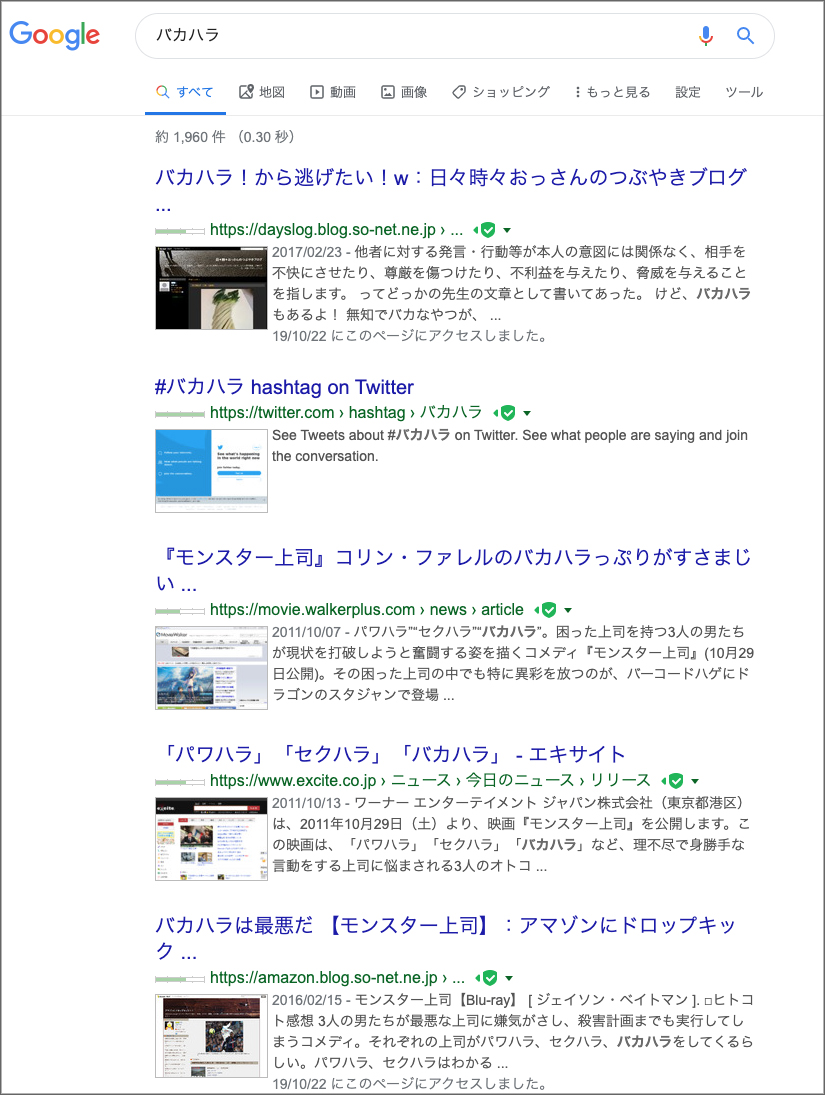Screen dimensions: 825x1095
Task: Open the amazon blog thumbnail preview
Action: 211,1036
